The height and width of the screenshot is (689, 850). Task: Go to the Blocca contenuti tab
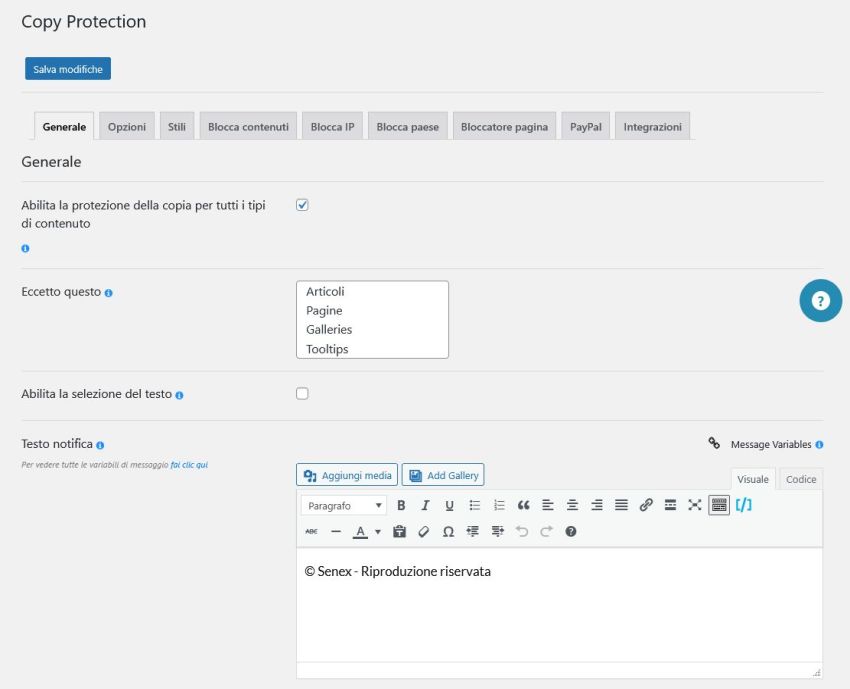pos(248,126)
